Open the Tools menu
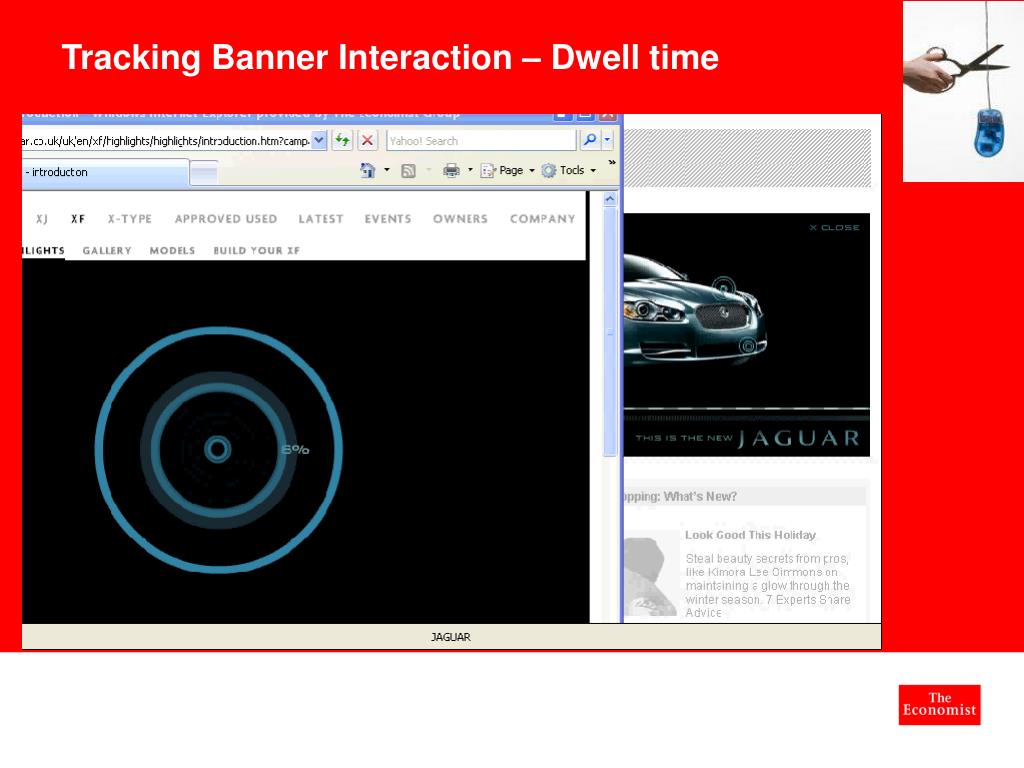 569,170
